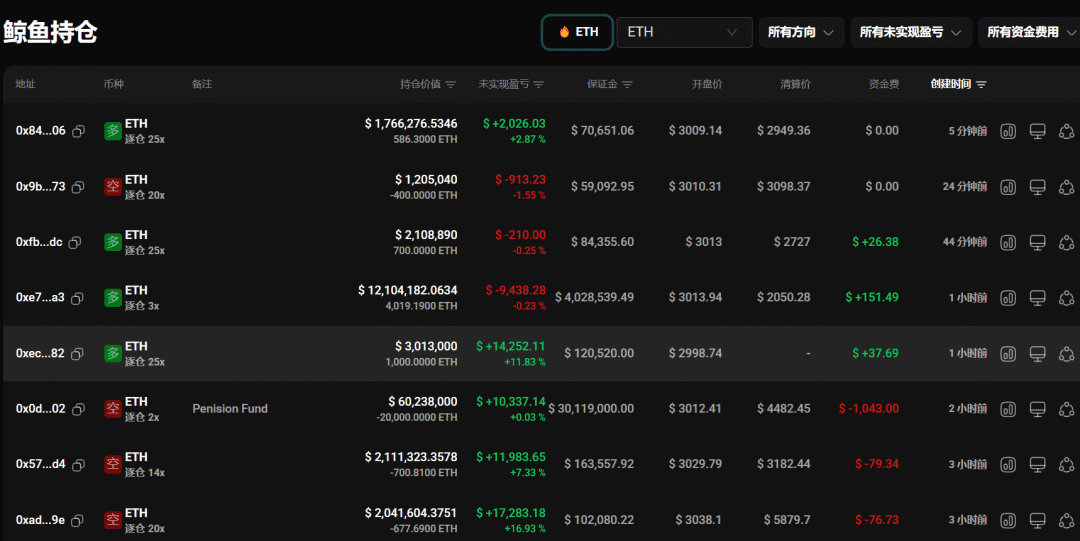Open the ETH coin selector dropdown
The width and height of the screenshot is (1080, 541).
[684, 32]
